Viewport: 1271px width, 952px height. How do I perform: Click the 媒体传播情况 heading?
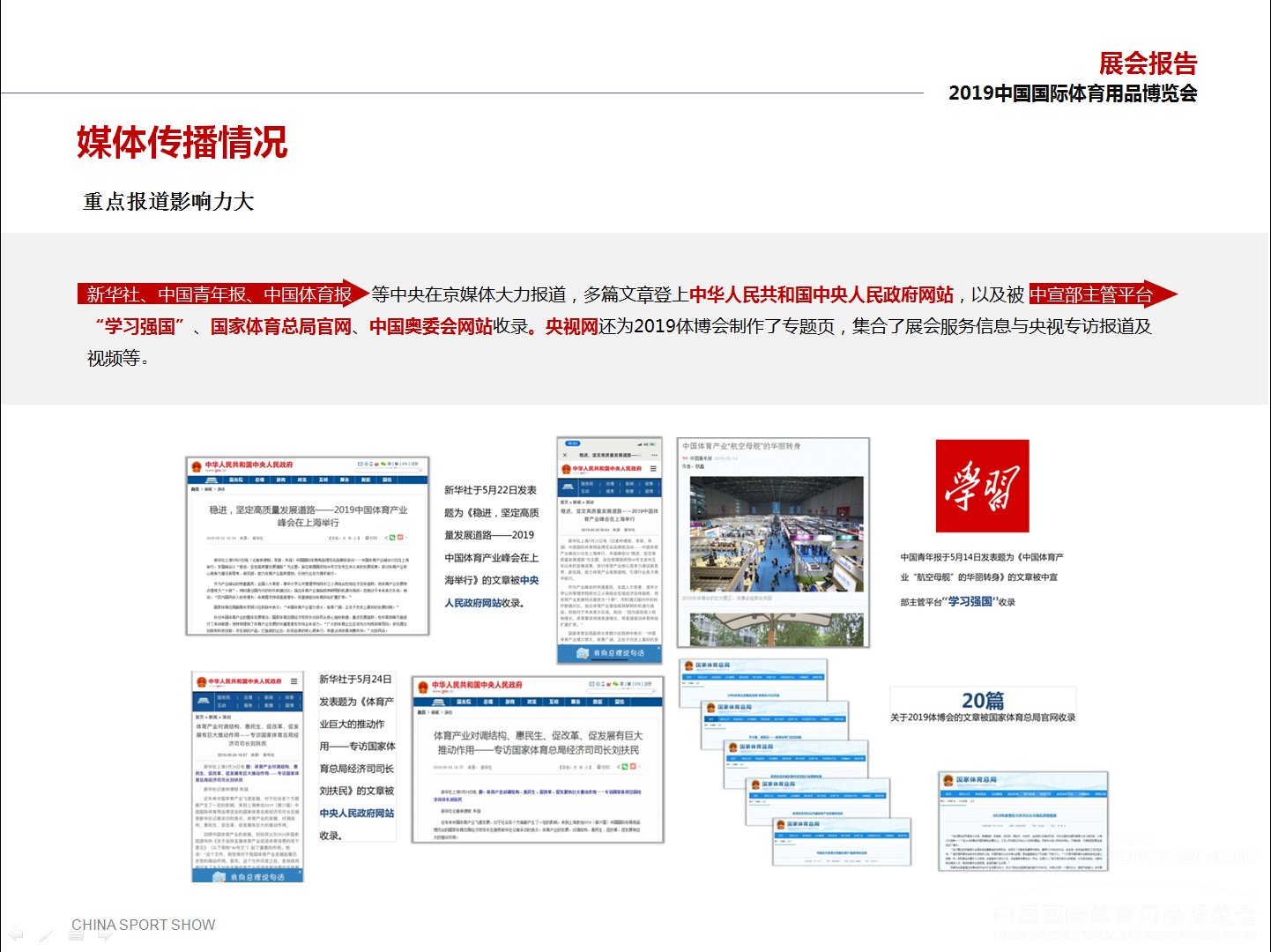(182, 142)
